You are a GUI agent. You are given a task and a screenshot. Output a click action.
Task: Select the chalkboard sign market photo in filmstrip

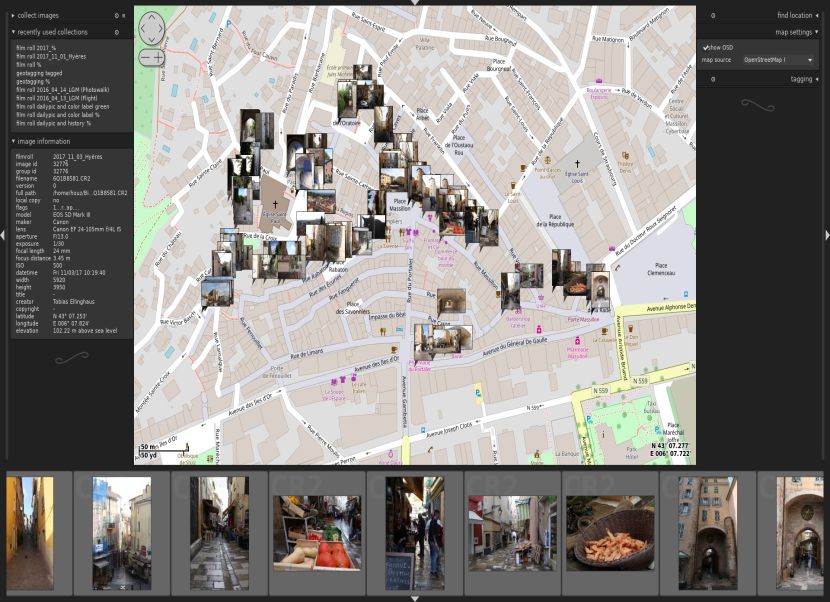click(x=414, y=533)
